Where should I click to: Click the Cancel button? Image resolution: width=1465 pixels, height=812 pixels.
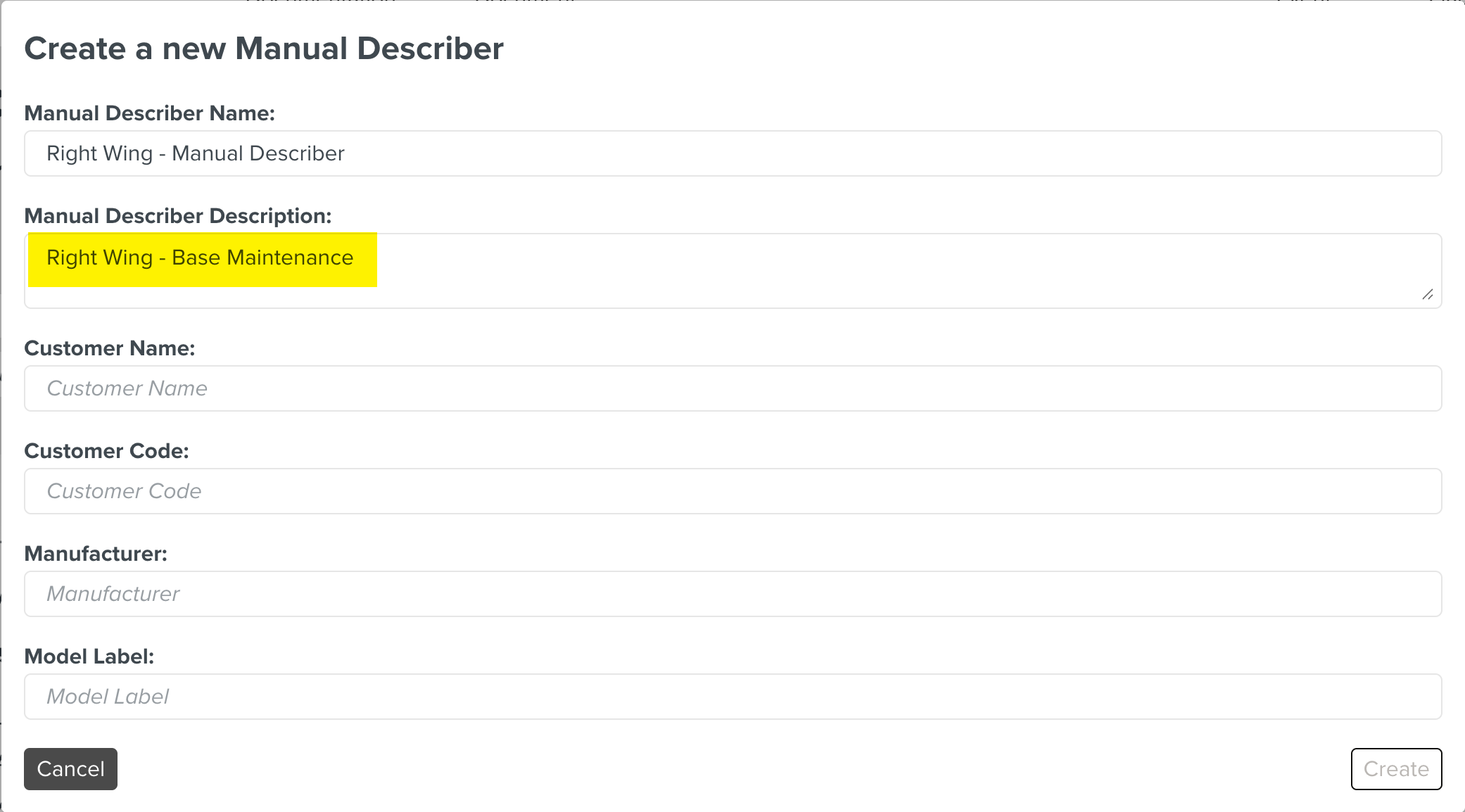coord(70,769)
